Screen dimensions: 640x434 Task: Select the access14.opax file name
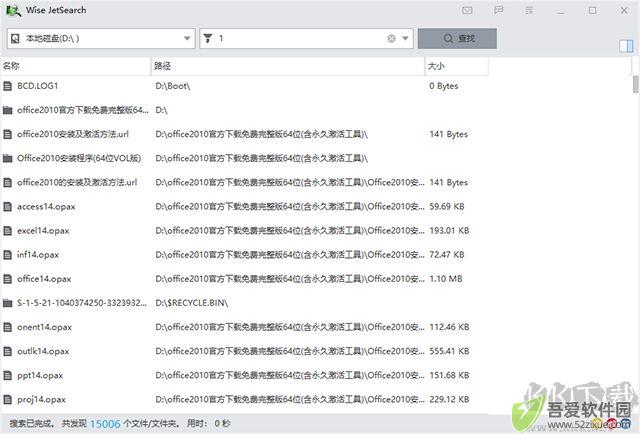point(46,207)
